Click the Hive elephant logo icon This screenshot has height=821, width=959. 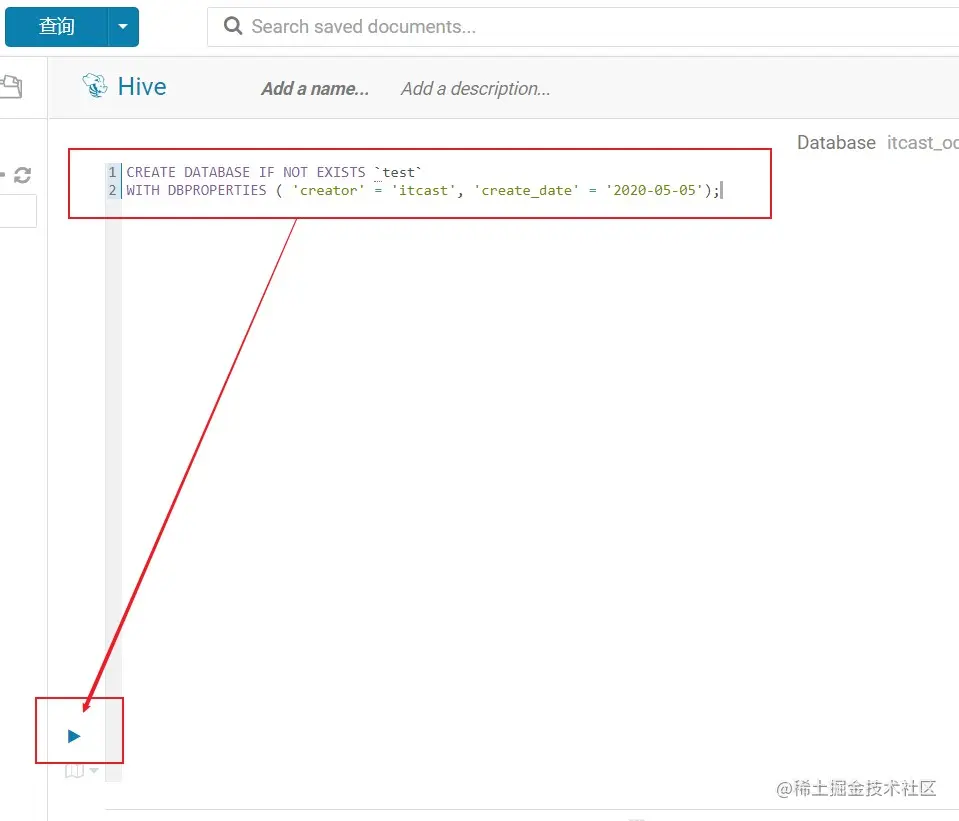95,86
